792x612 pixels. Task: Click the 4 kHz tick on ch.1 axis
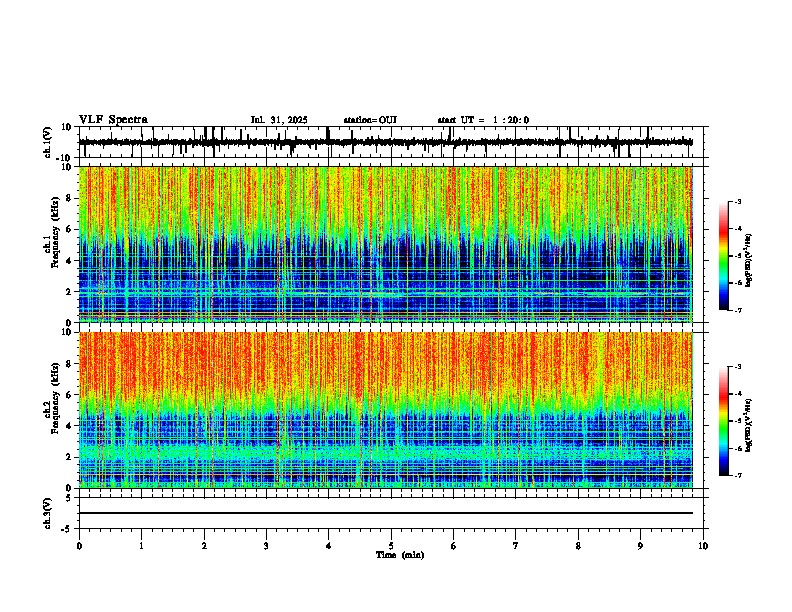(x=69, y=261)
